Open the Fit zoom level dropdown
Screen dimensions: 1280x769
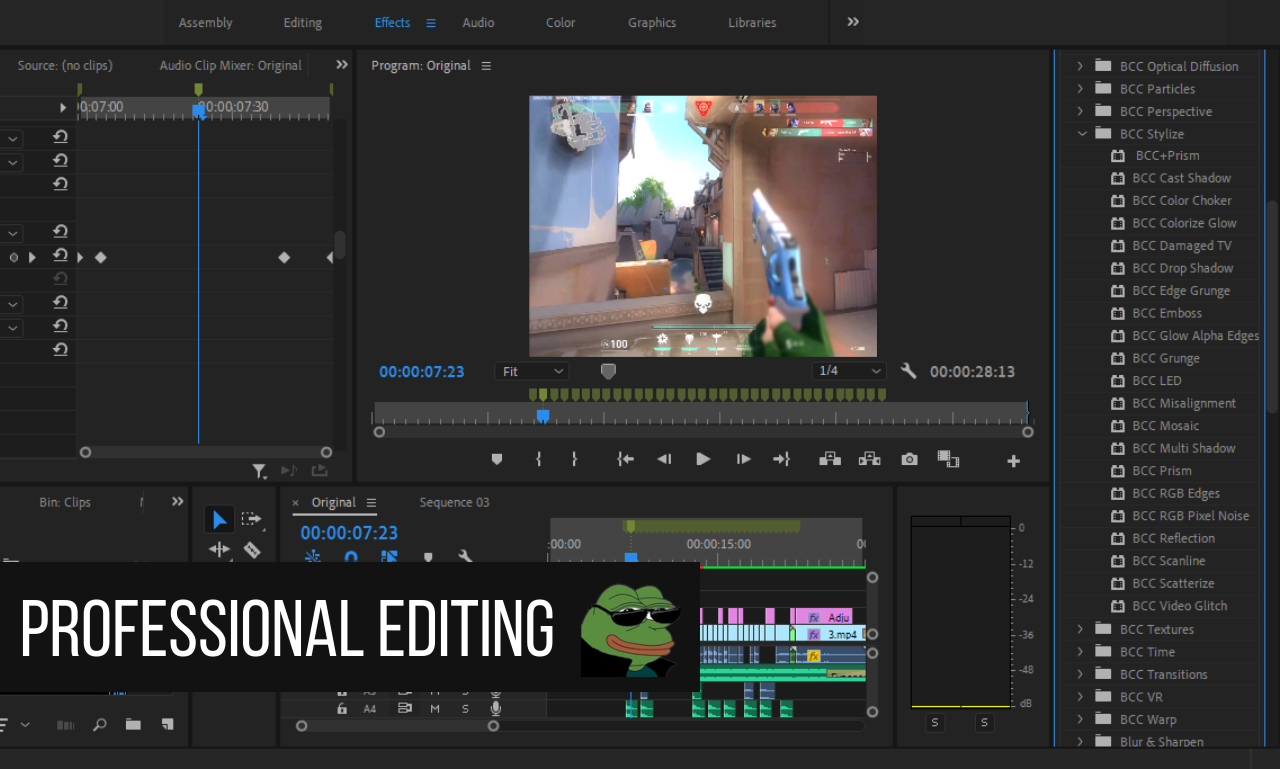532,371
